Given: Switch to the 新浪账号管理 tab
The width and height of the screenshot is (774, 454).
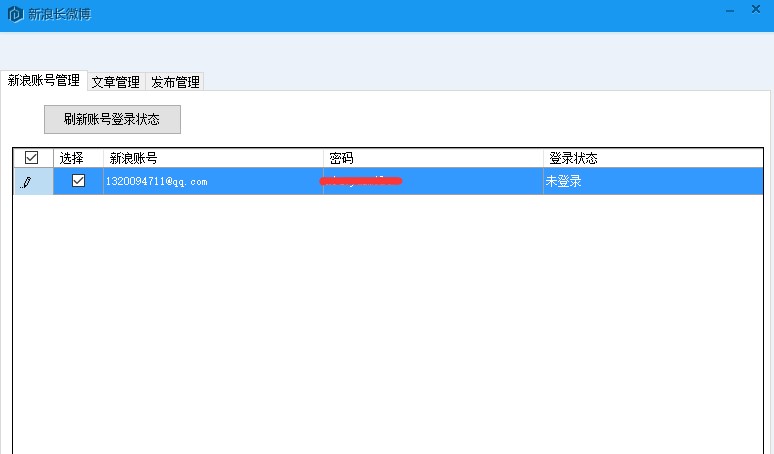Looking at the screenshot, I should pyautogui.click(x=44, y=80).
